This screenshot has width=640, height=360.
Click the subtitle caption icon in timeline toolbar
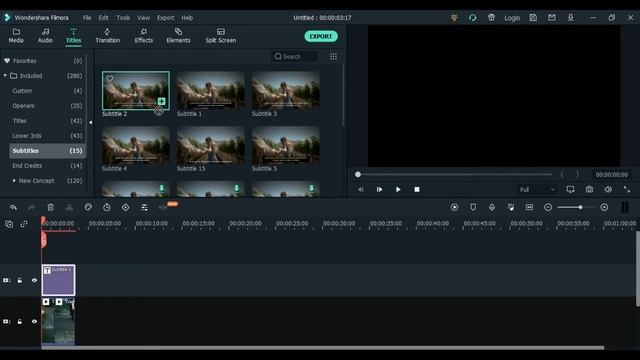point(529,207)
